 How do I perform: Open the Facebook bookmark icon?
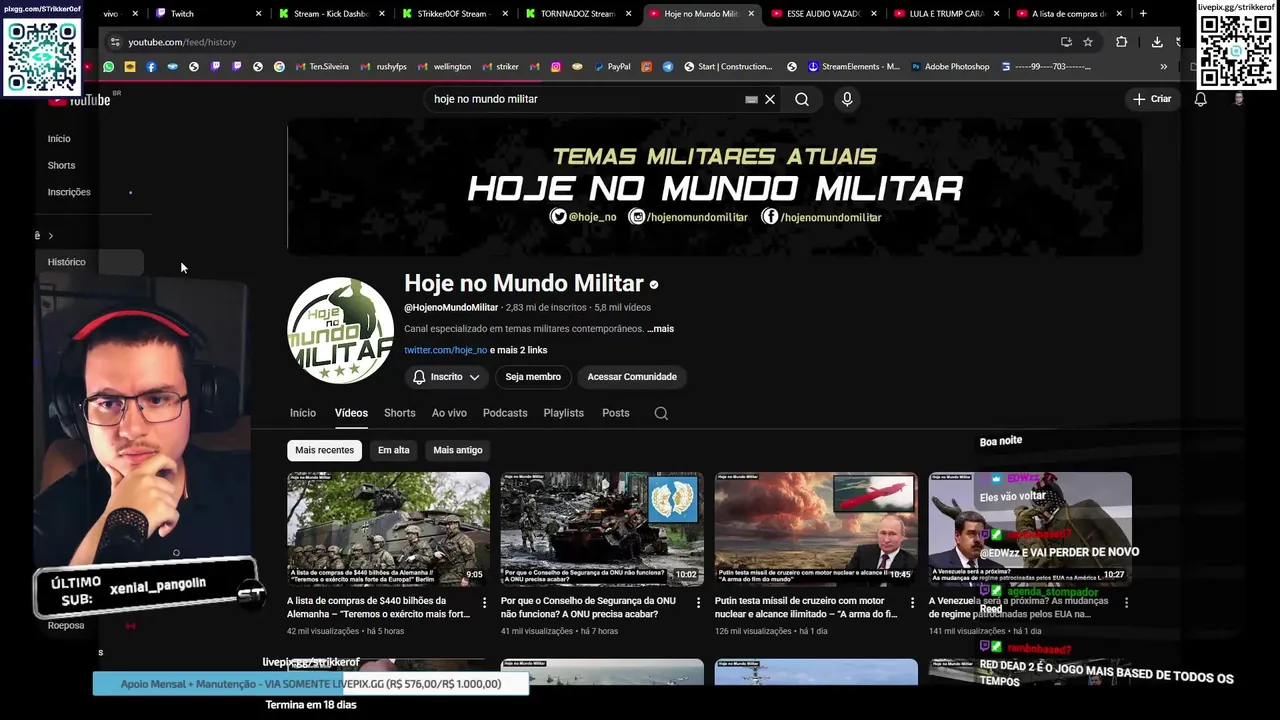coord(151,67)
